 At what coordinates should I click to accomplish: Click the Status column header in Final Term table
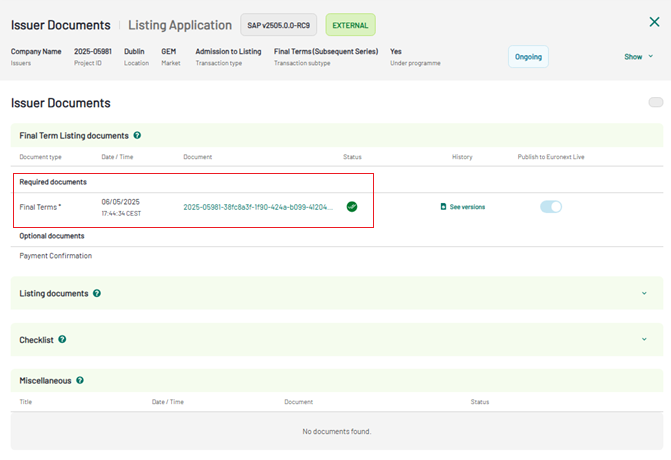[x=352, y=157]
